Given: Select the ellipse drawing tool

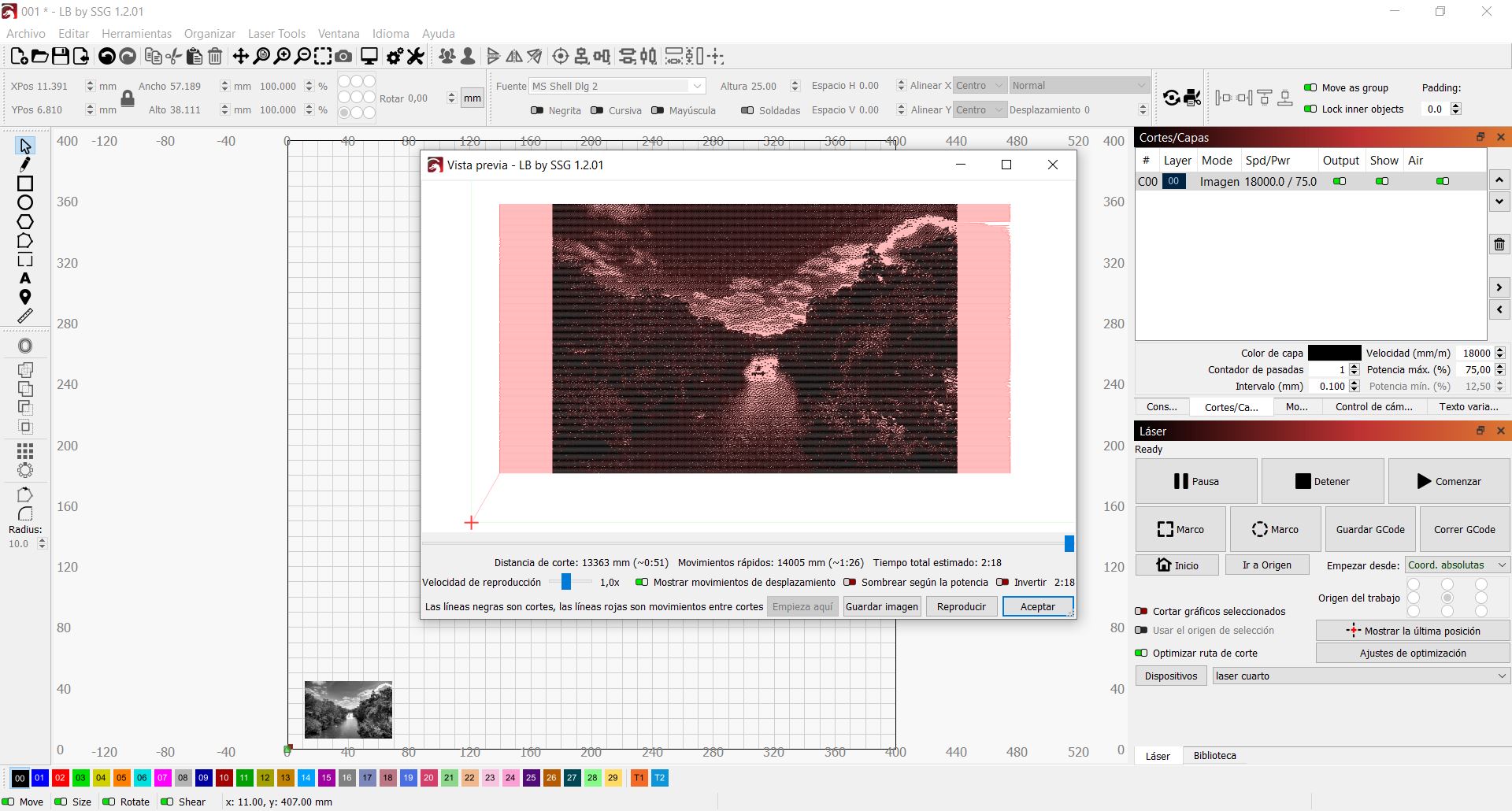Looking at the screenshot, I should 25,202.
